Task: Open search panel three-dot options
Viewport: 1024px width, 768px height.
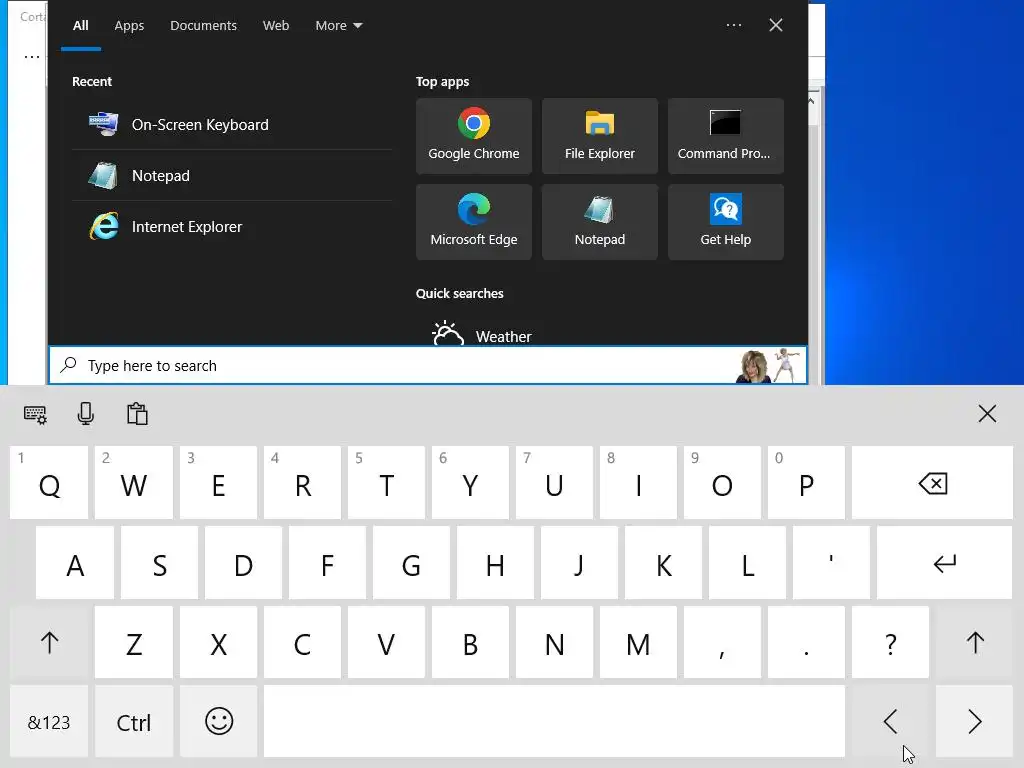Action: point(733,25)
